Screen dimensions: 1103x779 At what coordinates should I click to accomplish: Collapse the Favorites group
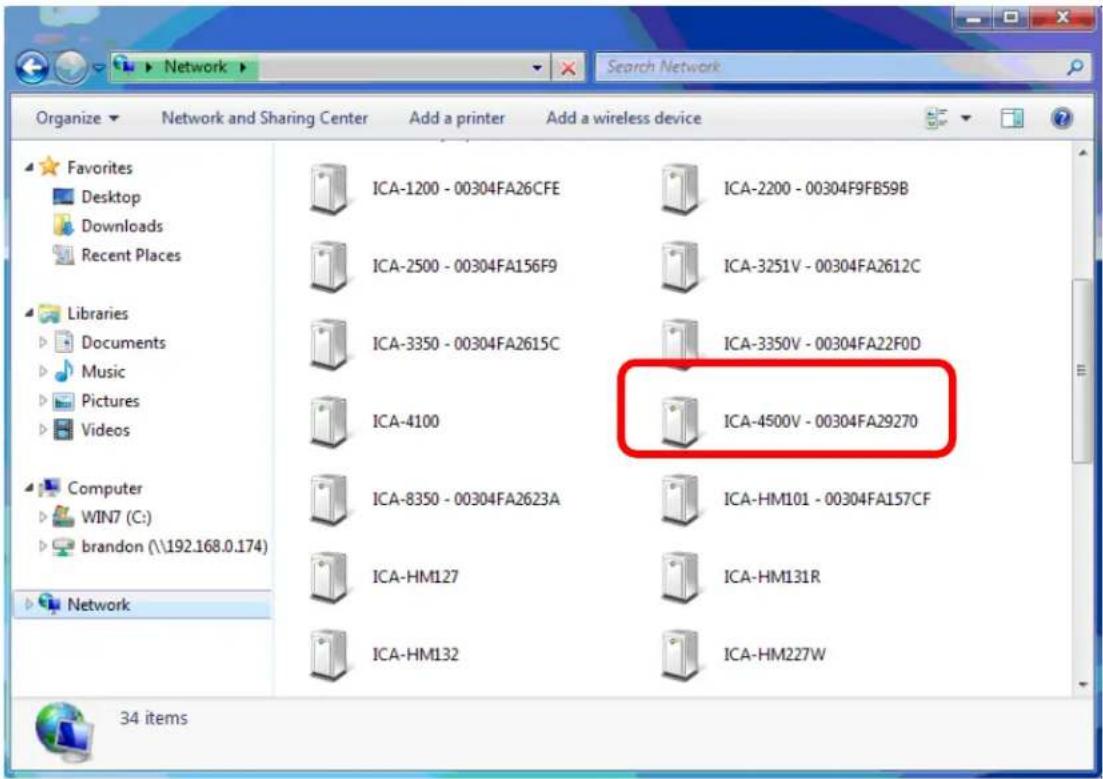pos(30,167)
